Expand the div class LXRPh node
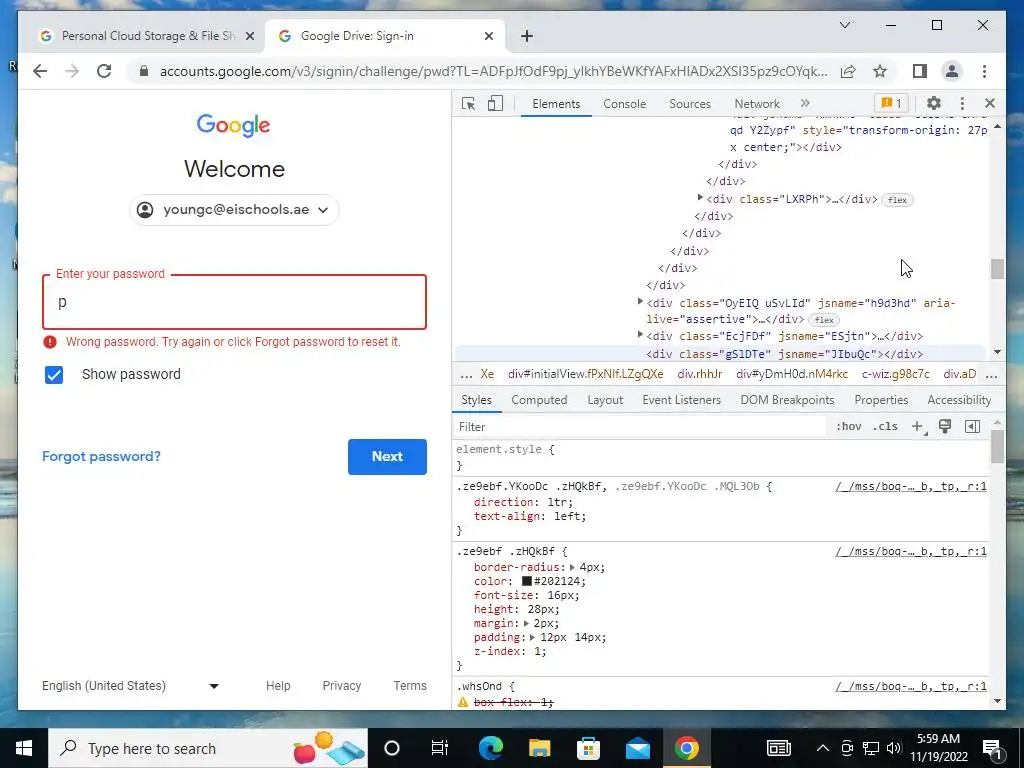The width and height of the screenshot is (1024, 768). pos(700,197)
